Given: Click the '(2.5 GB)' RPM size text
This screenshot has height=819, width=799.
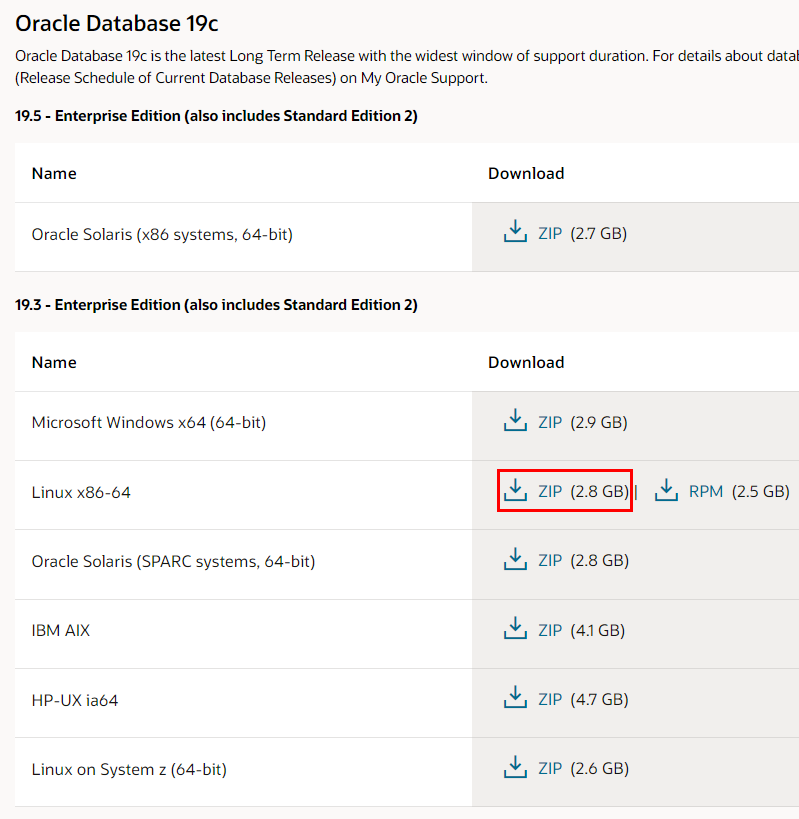Looking at the screenshot, I should 760,492.
